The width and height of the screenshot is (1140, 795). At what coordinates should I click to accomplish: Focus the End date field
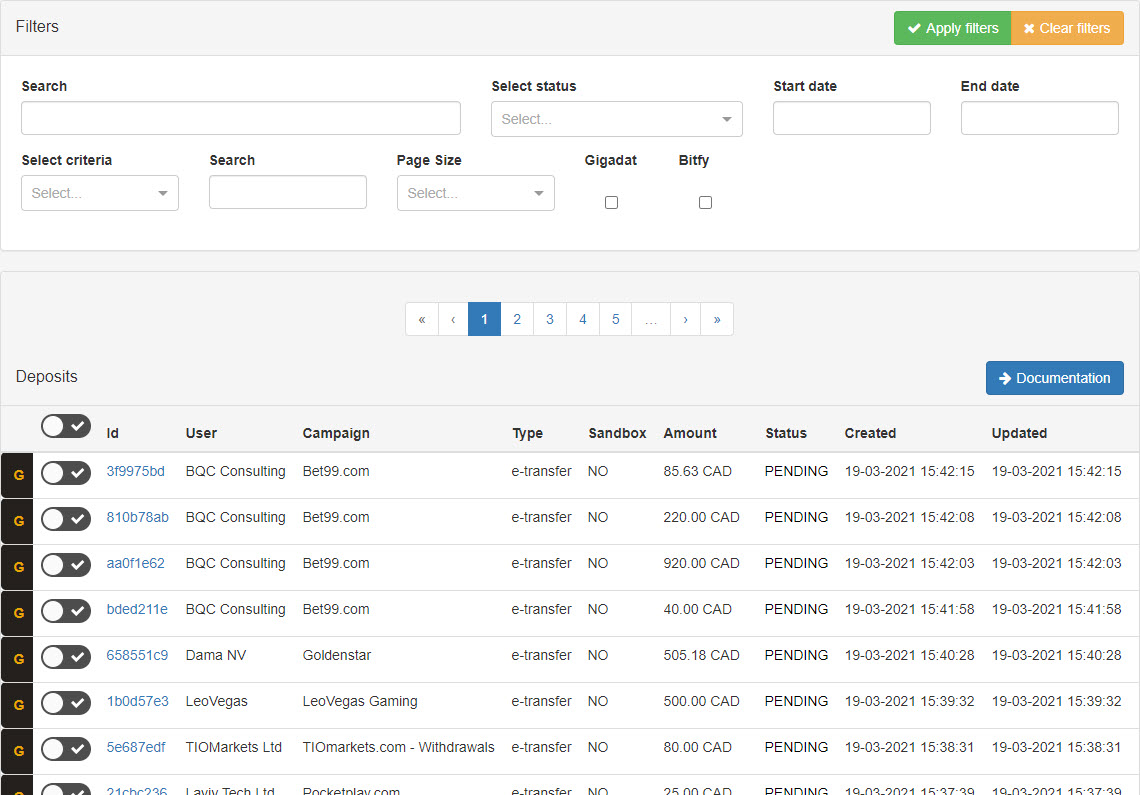click(1040, 118)
